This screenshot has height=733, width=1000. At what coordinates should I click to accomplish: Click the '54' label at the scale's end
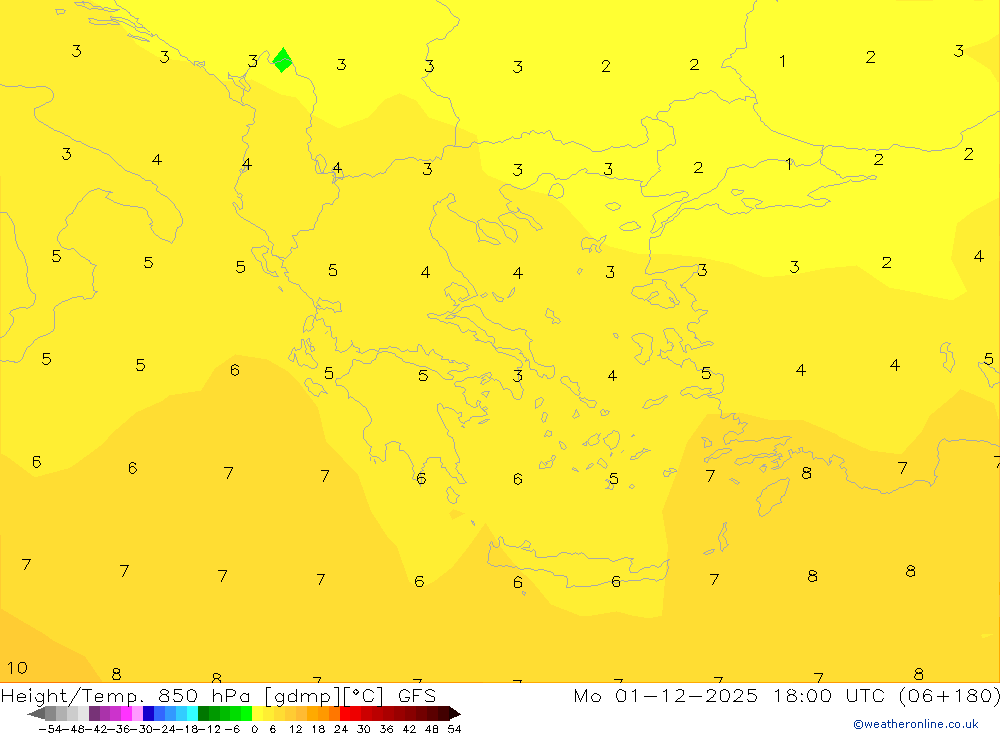tap(454, 729)
